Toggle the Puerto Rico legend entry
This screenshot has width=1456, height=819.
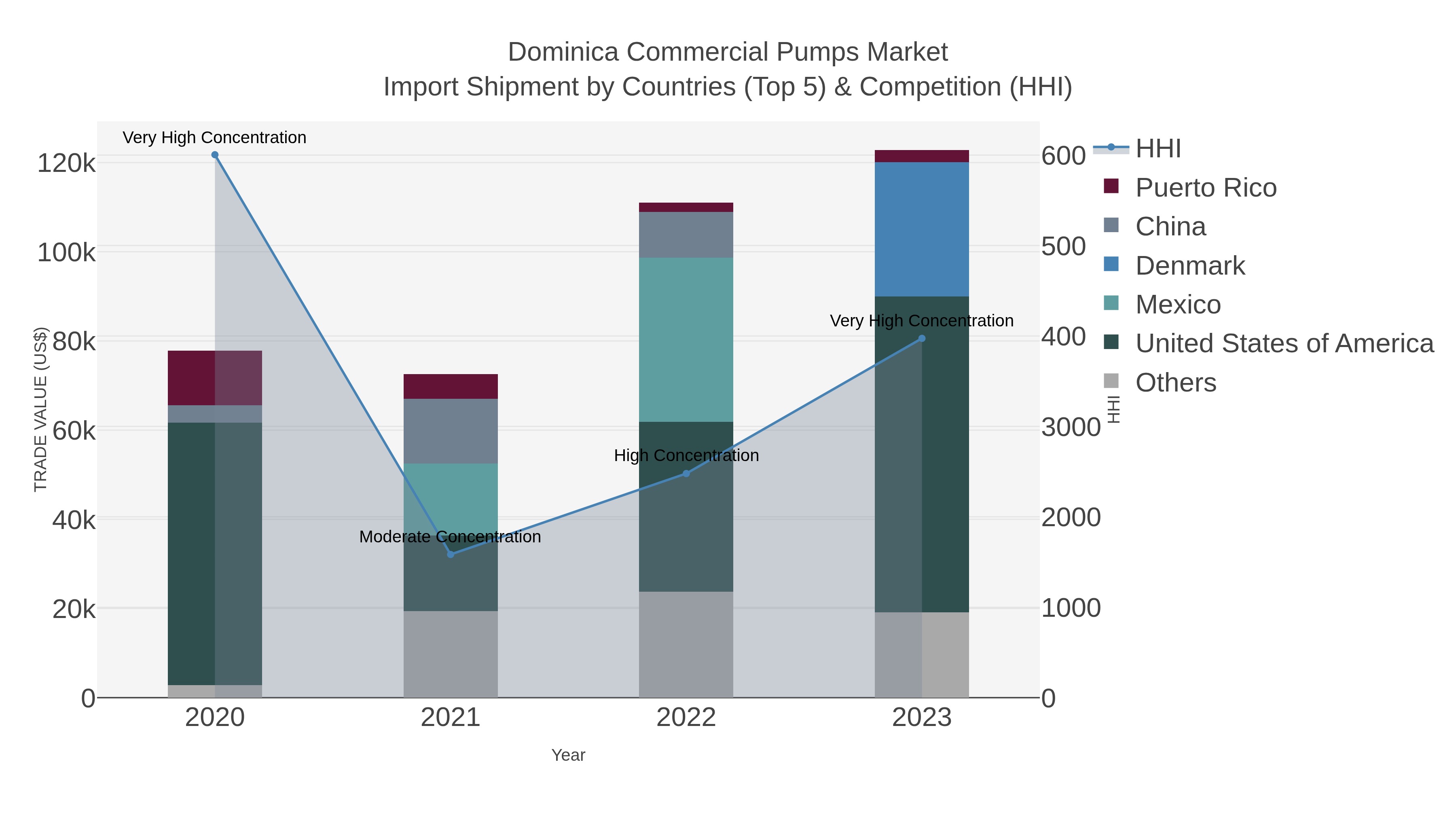[x=1190, y=188]
